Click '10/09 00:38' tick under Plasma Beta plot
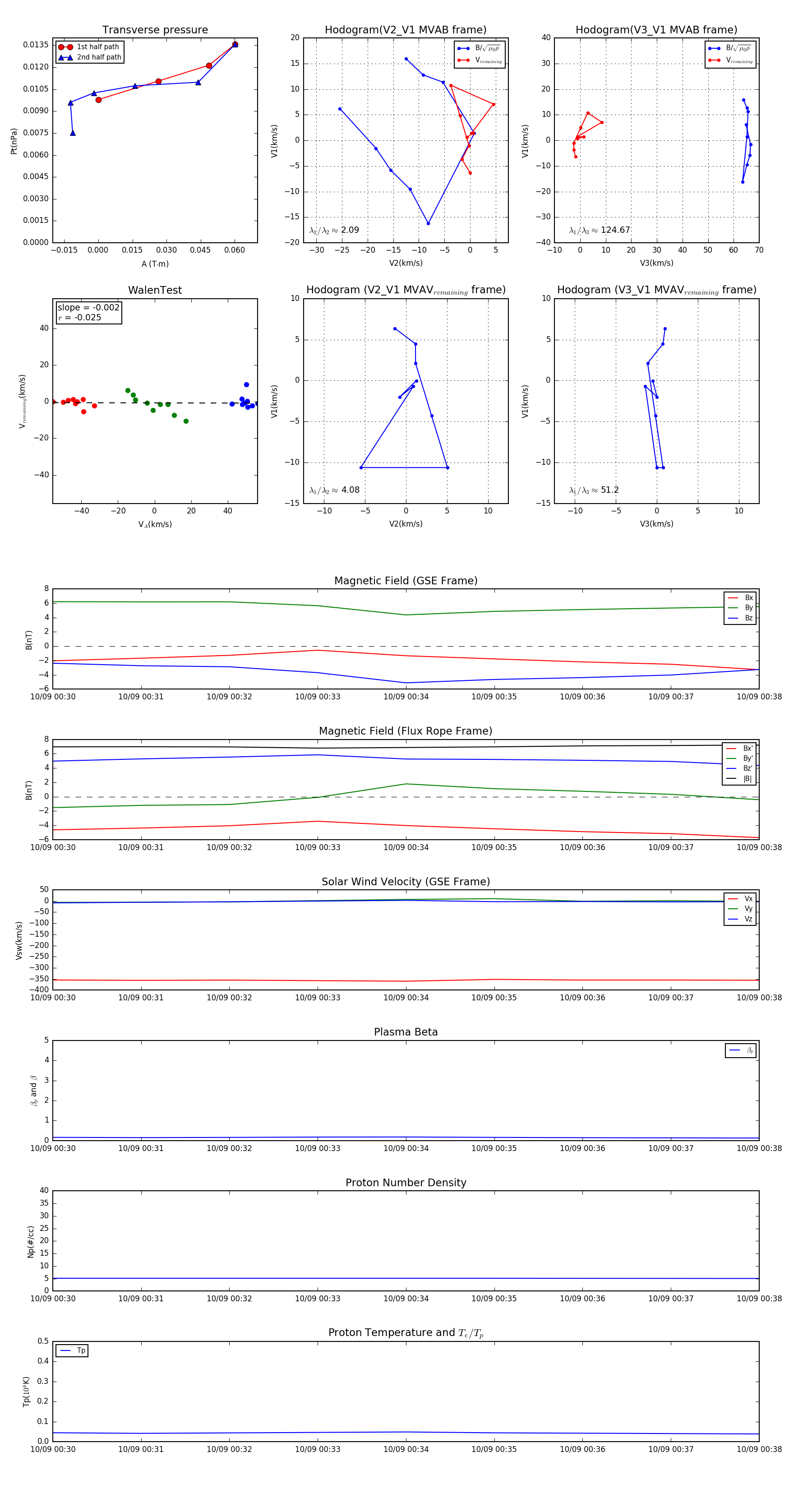This screenshot has width=812, height=1489. click(x=759, y=1148)
